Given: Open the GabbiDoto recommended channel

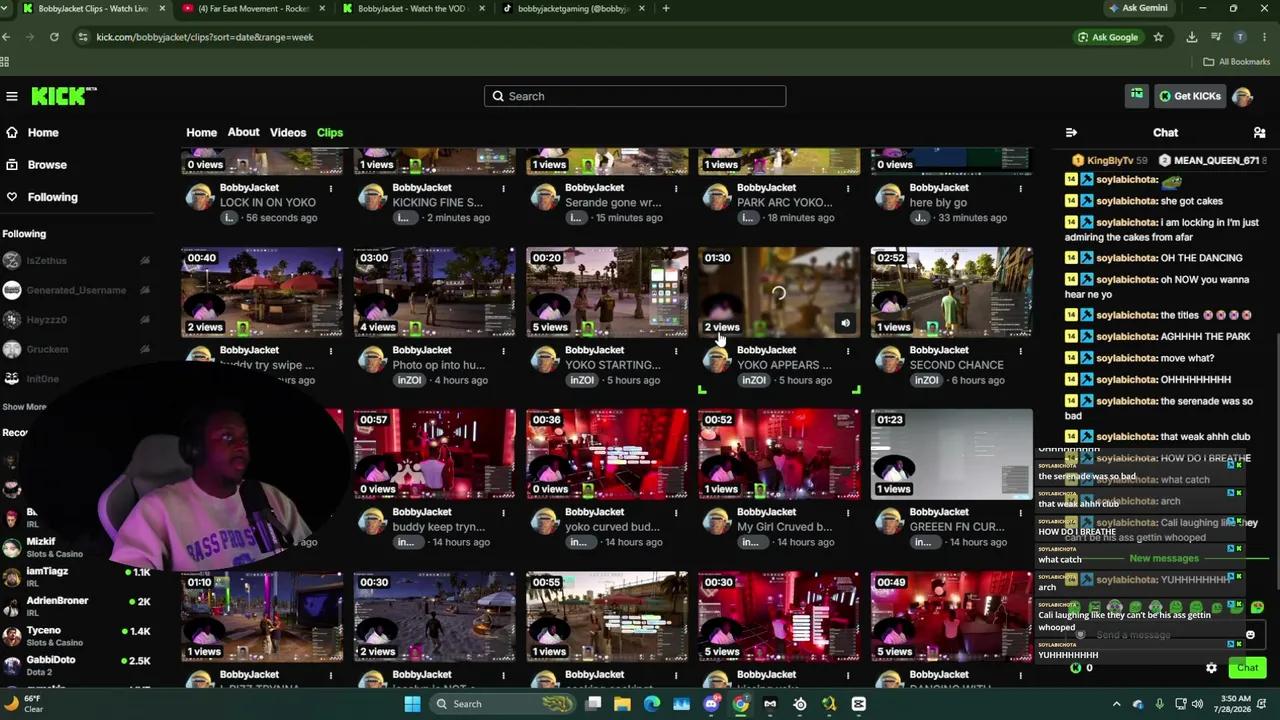Looking at the screenshot, I should click(76, 665).
